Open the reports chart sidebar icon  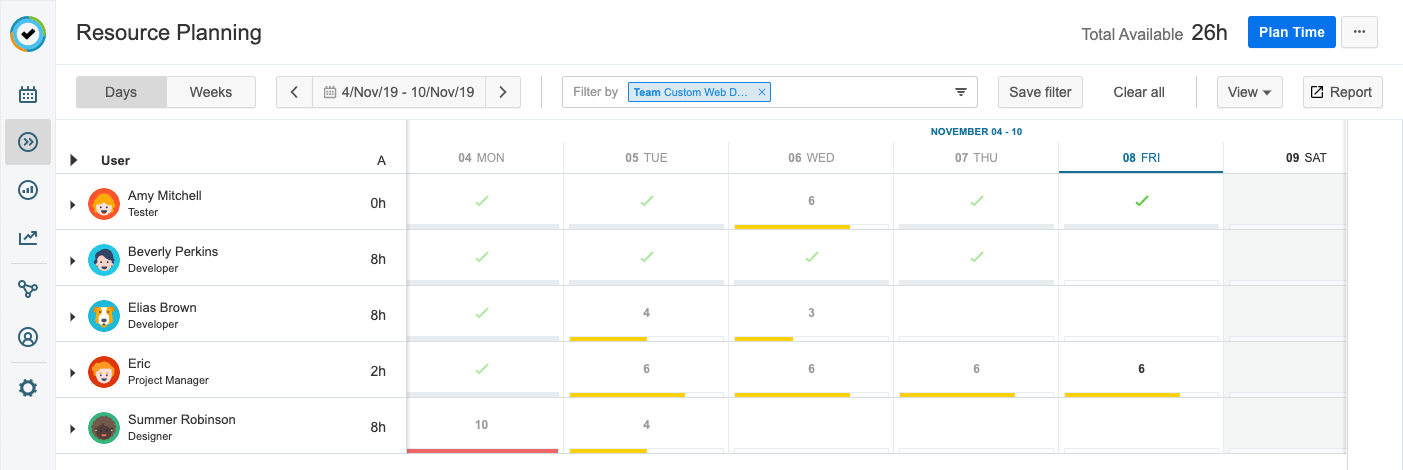point(28,190)
